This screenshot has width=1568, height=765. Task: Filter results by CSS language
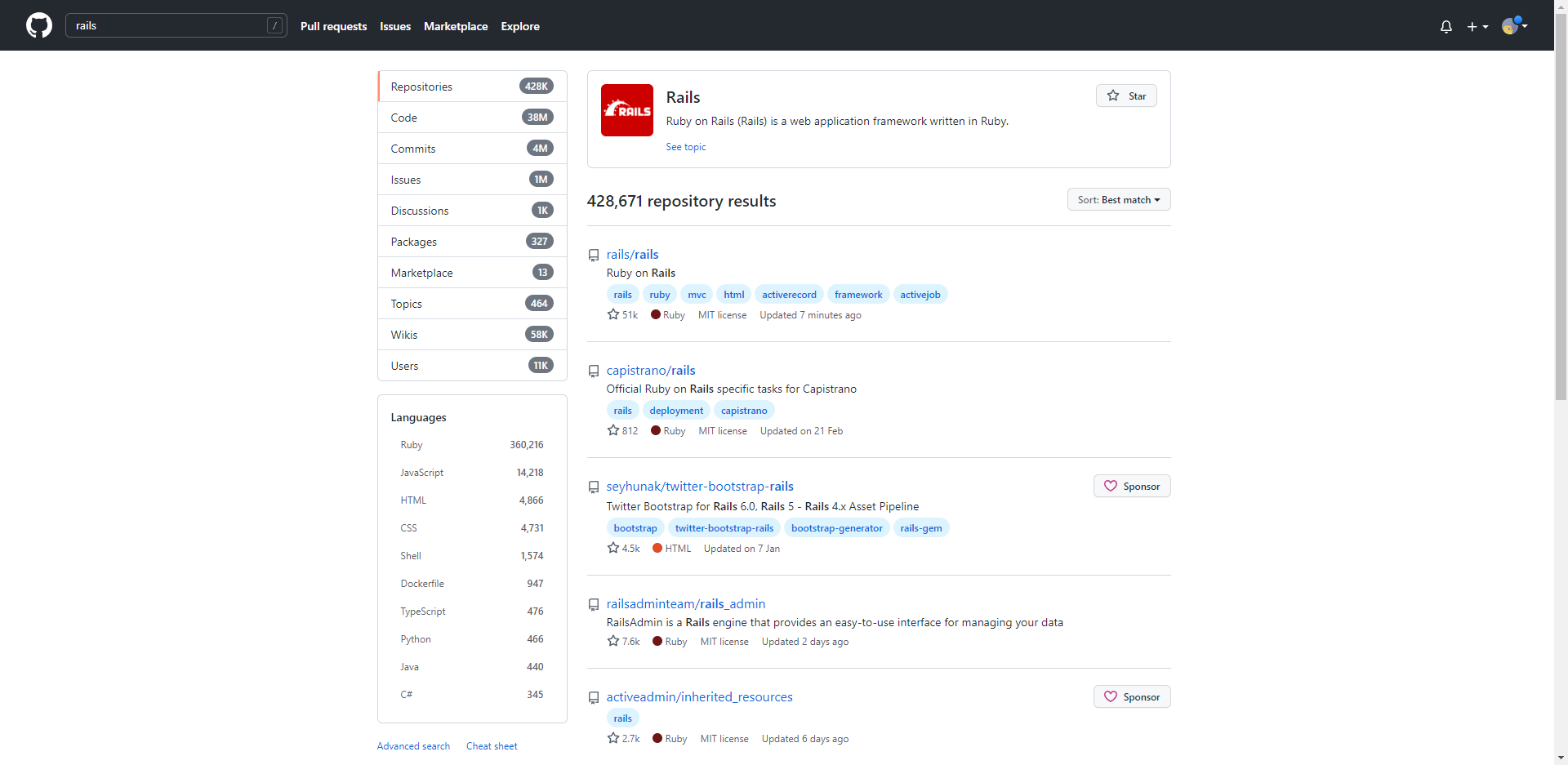click(x=472, y=528)
